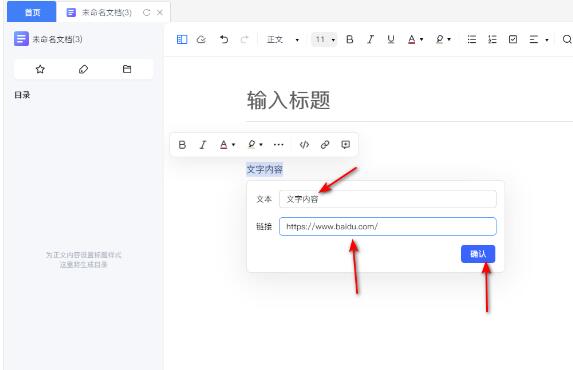Open font color arrow in floating toolbar
The width and height of the screenshot is (573, 370).
point(234,145)
